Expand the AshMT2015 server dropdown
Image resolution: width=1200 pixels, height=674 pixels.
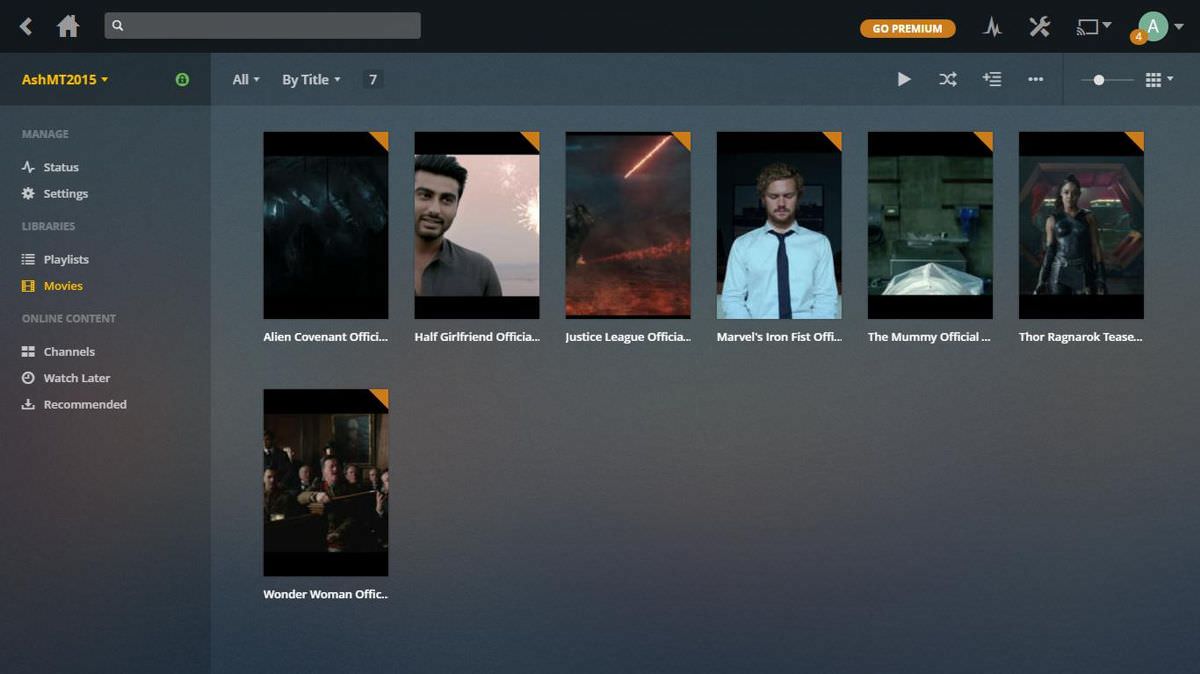click(65, 79)
